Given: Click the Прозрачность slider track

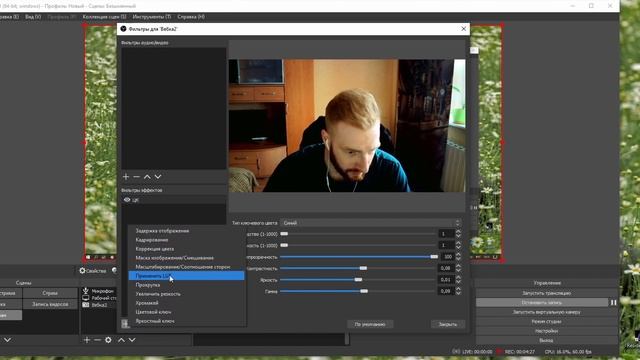Looking at the screenshot, I should [x=358, y=257].
